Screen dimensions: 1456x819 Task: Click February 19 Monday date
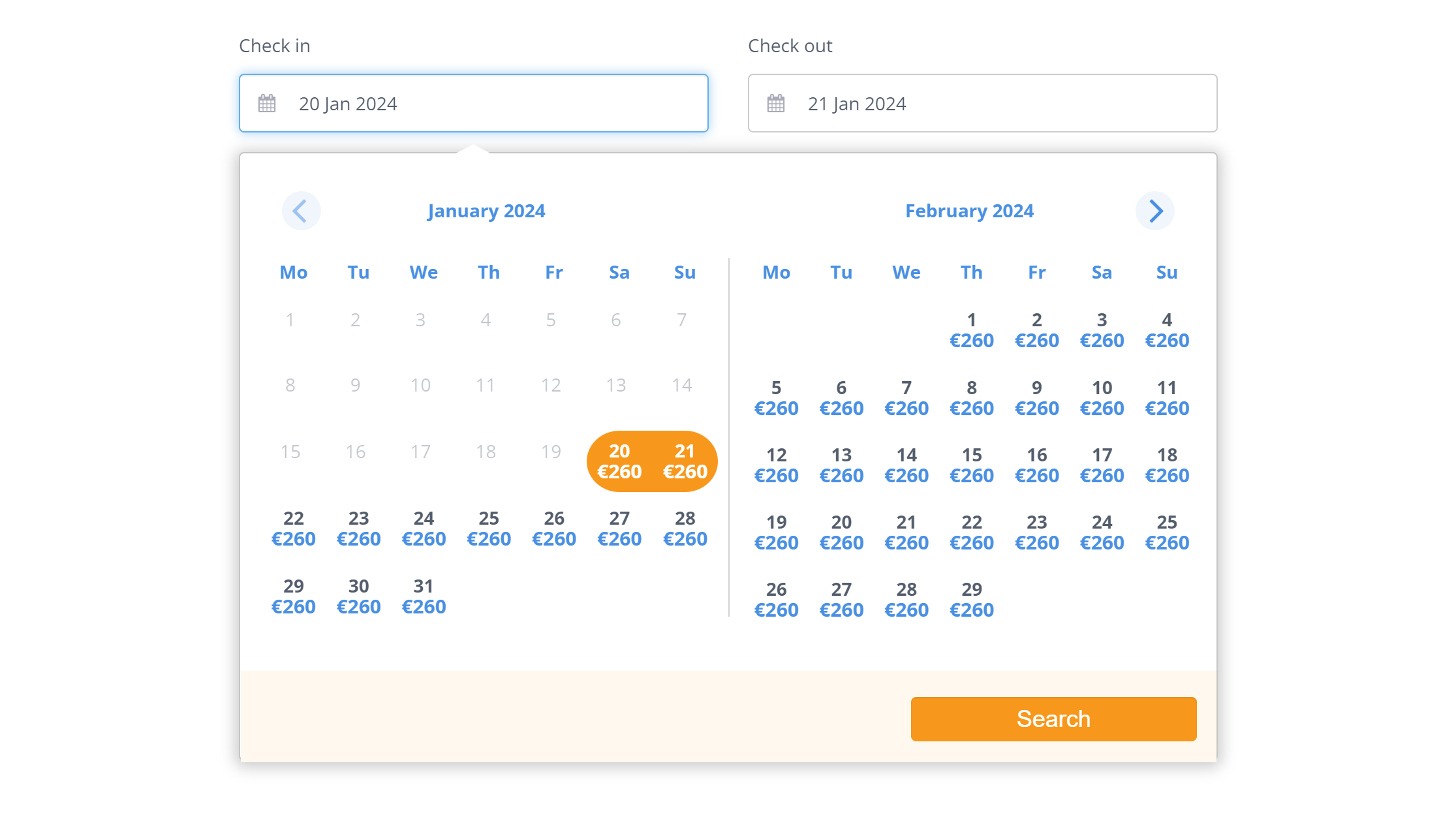[776, 533]
